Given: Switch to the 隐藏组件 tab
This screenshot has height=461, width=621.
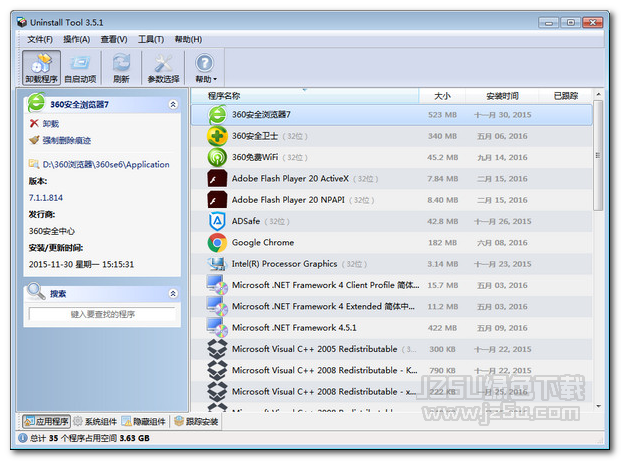Looking at the screenshot, I should 143,421.
